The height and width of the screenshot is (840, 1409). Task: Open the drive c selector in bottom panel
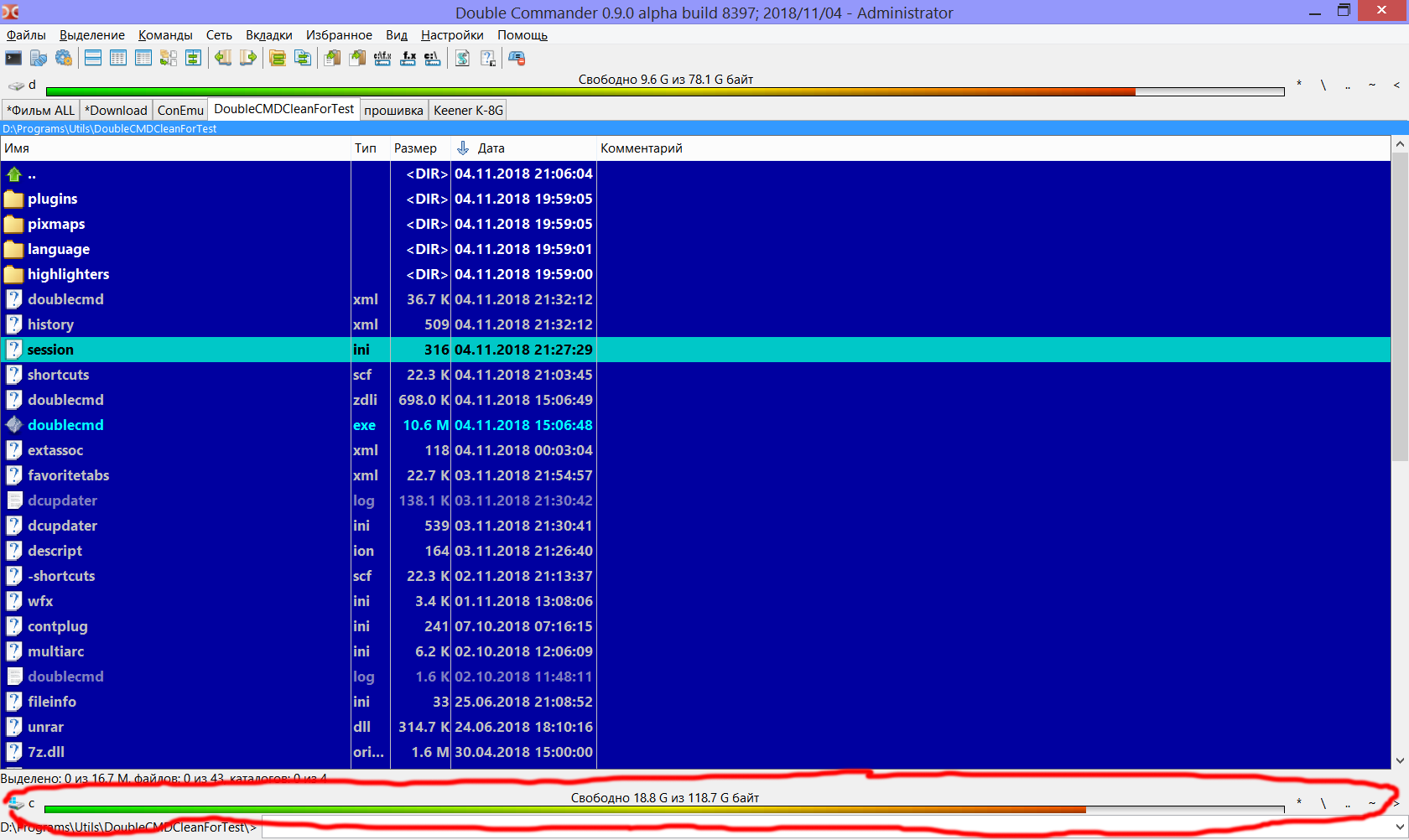click(x=22, y=803)
